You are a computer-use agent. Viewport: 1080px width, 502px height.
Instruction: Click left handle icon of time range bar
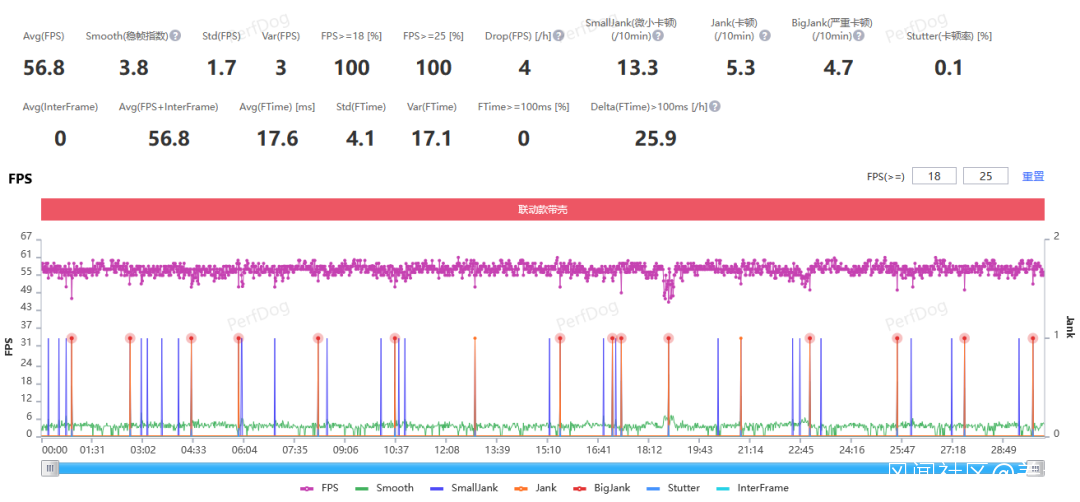(49, 468)
